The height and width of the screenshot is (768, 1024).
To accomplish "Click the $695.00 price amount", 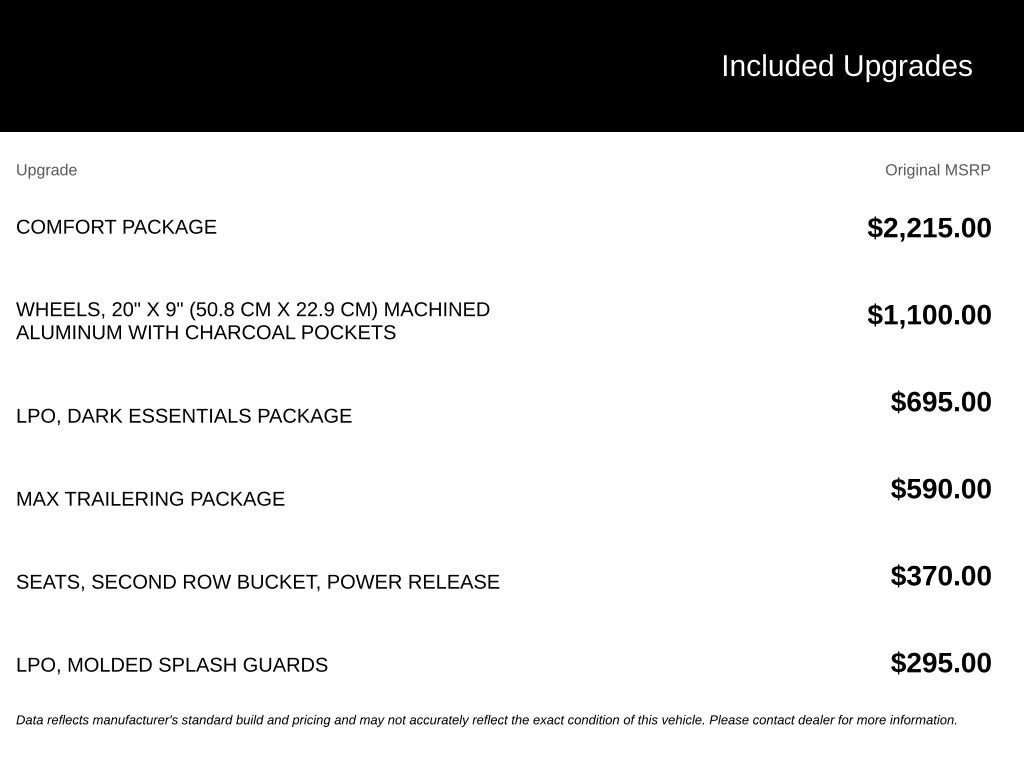I will pyautogui.click(x=941, y=402).
